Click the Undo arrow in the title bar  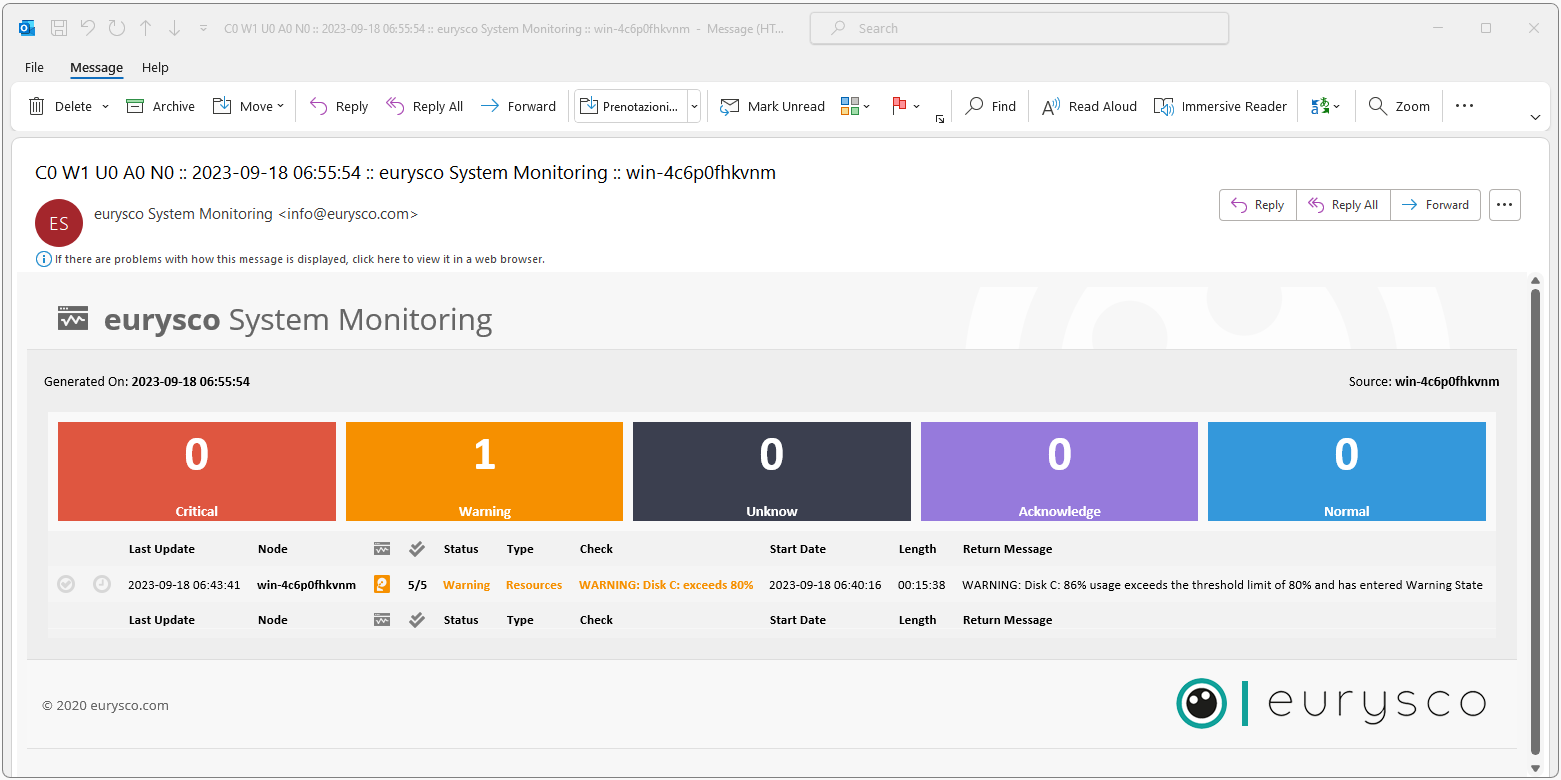[x=88, y=28]
